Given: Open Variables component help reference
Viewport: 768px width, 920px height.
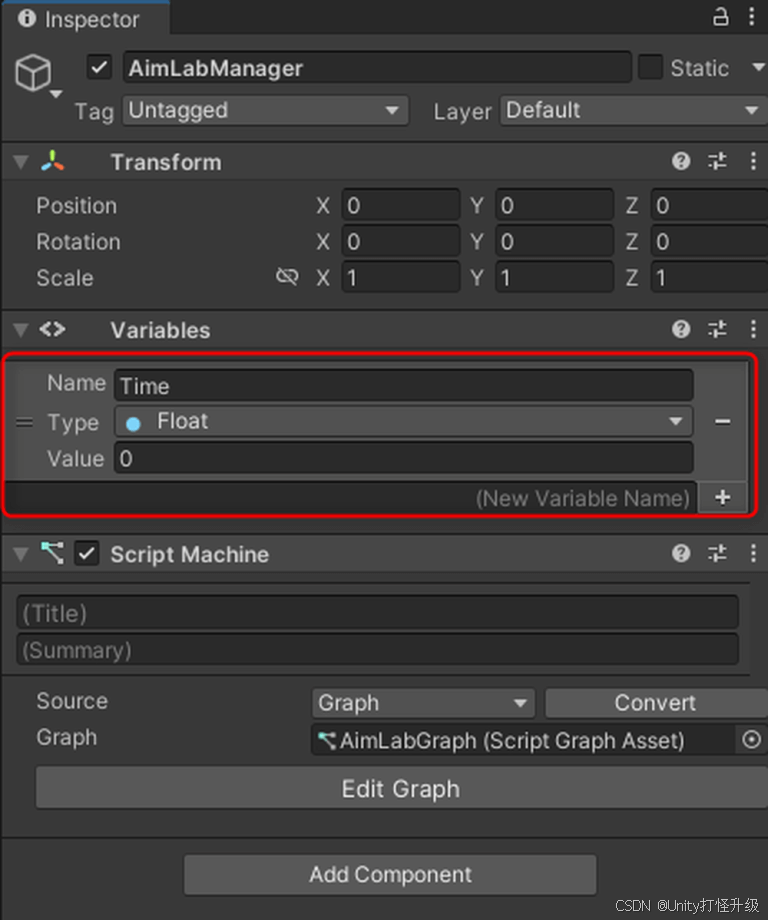Looking at the screenshot, I should point(681,329).
